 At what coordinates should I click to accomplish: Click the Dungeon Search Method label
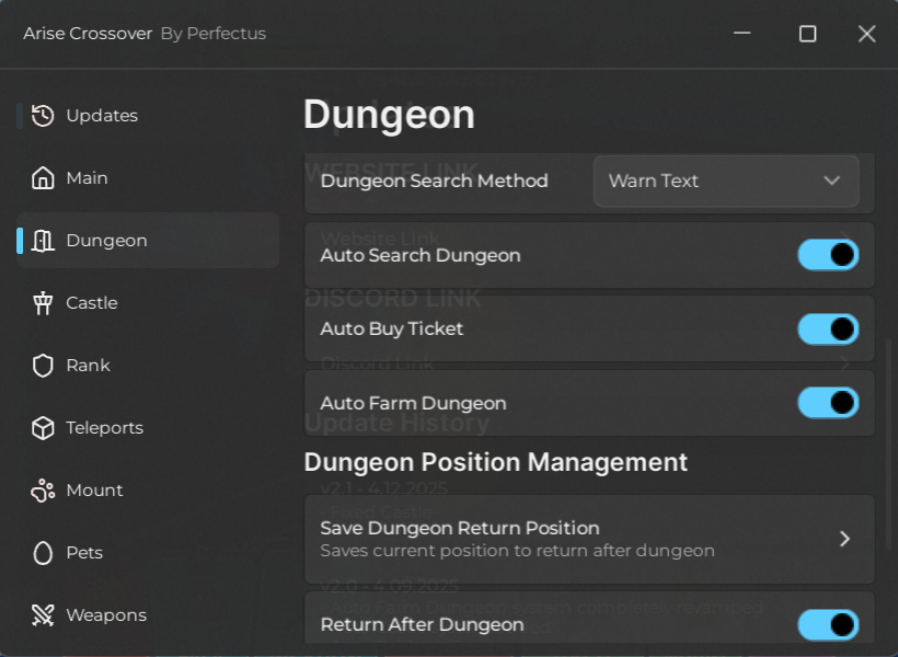(x=434, y=181)
